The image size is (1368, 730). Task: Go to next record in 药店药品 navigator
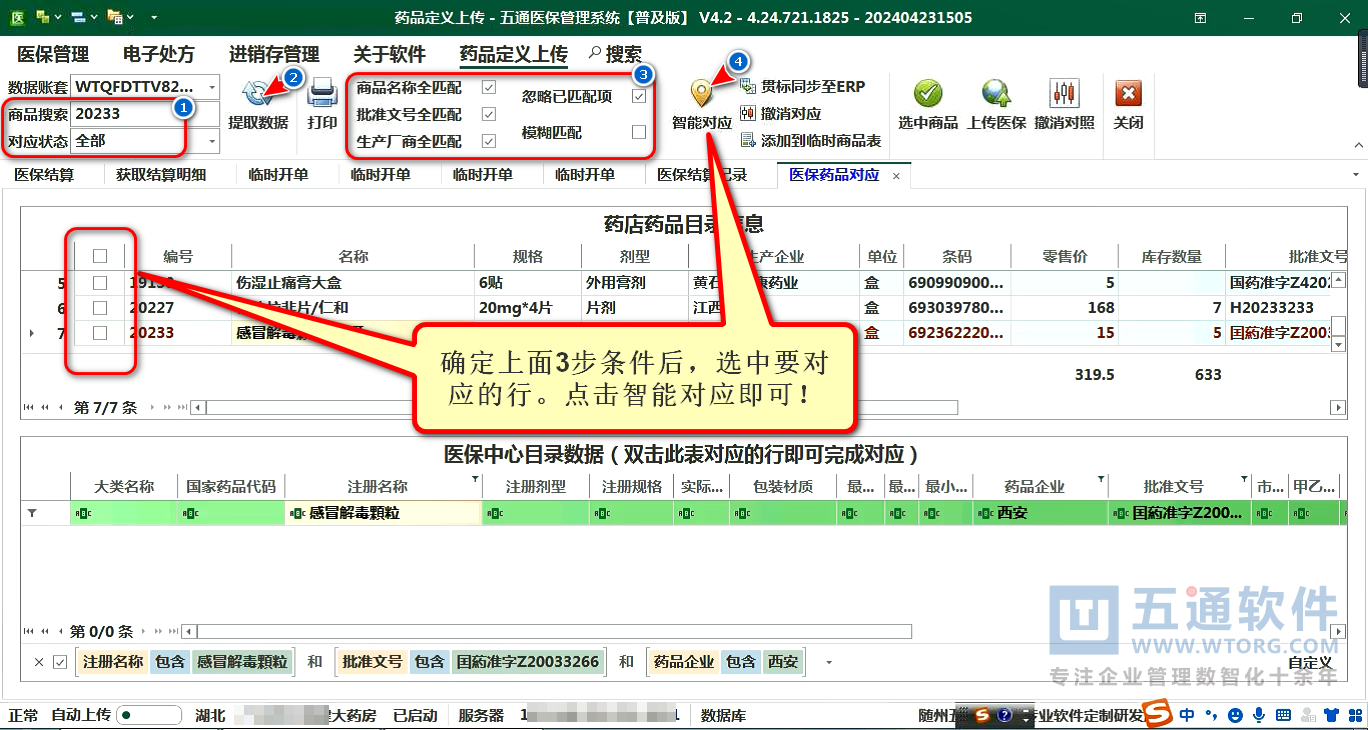pyautogui.click(x=153, y=408)
